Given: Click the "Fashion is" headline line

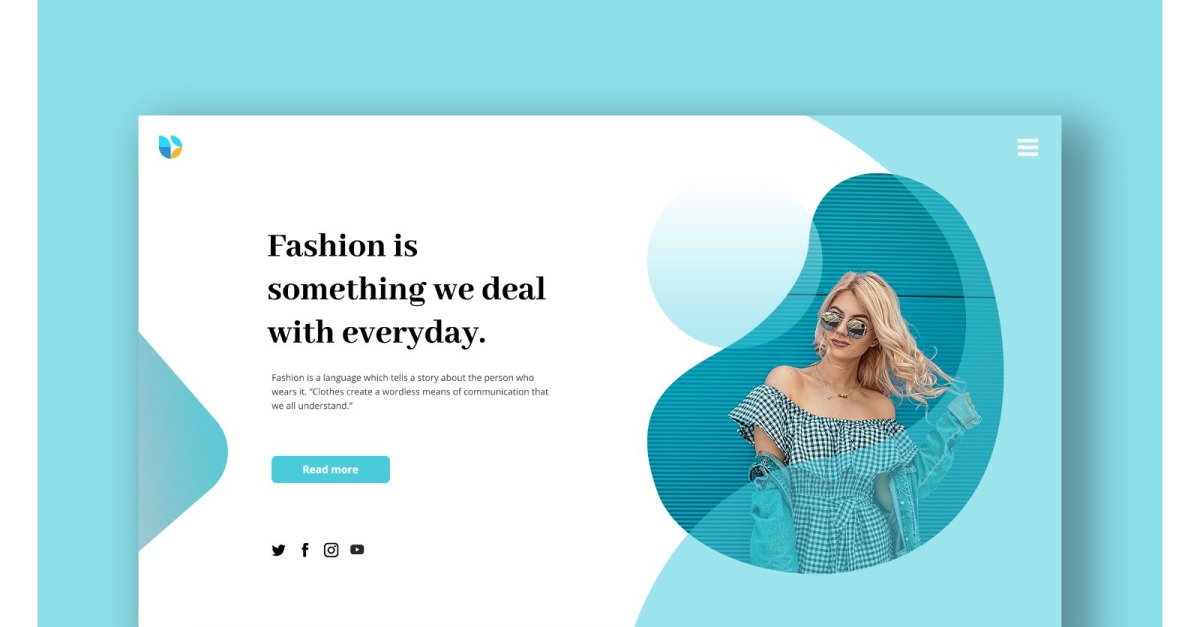Looking at the screenshot, I should point(342,245).
